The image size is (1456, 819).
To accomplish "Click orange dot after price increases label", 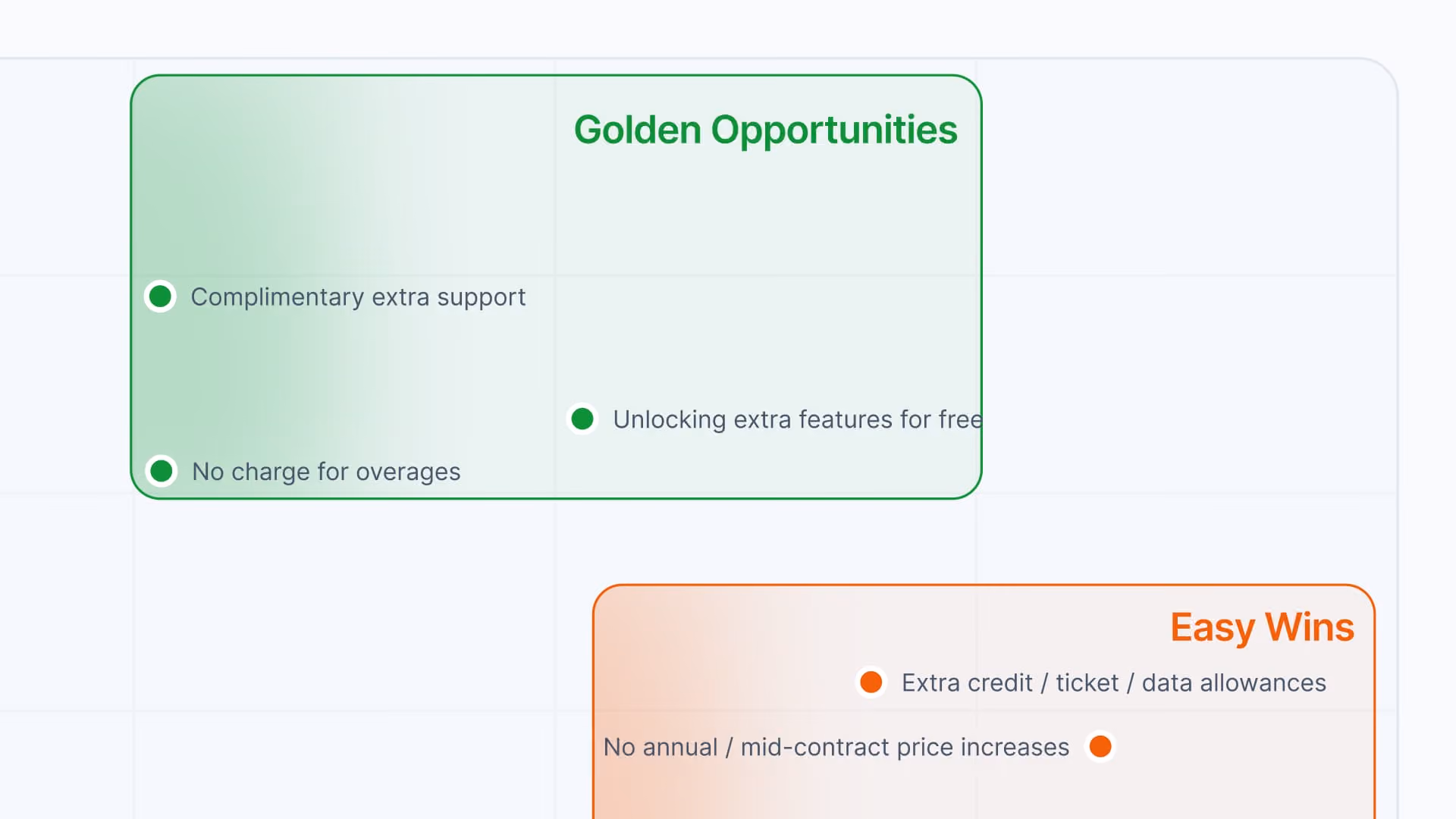I will (1100, 746).
